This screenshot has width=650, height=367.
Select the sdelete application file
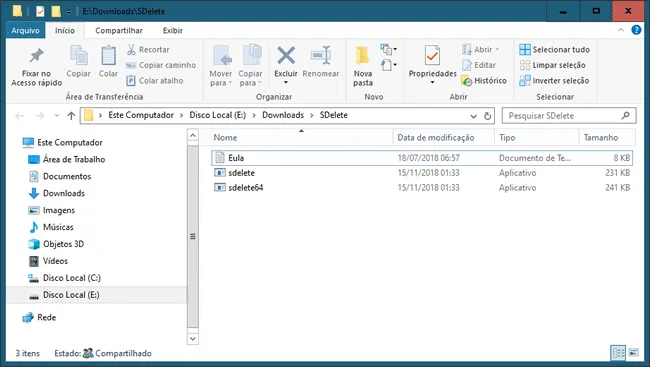422,173
